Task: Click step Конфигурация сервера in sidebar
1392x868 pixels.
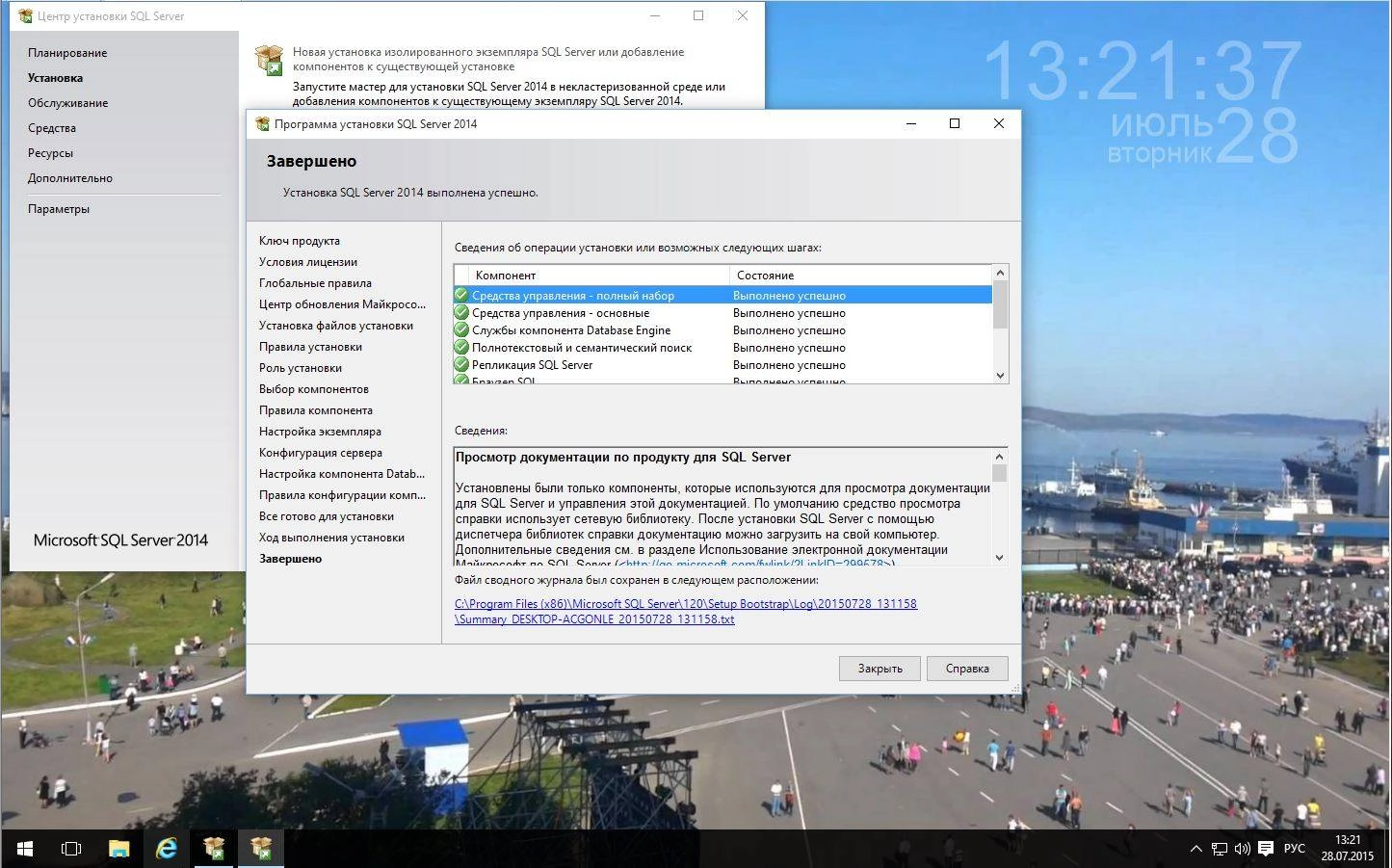Action: click(x=321, y=453)
